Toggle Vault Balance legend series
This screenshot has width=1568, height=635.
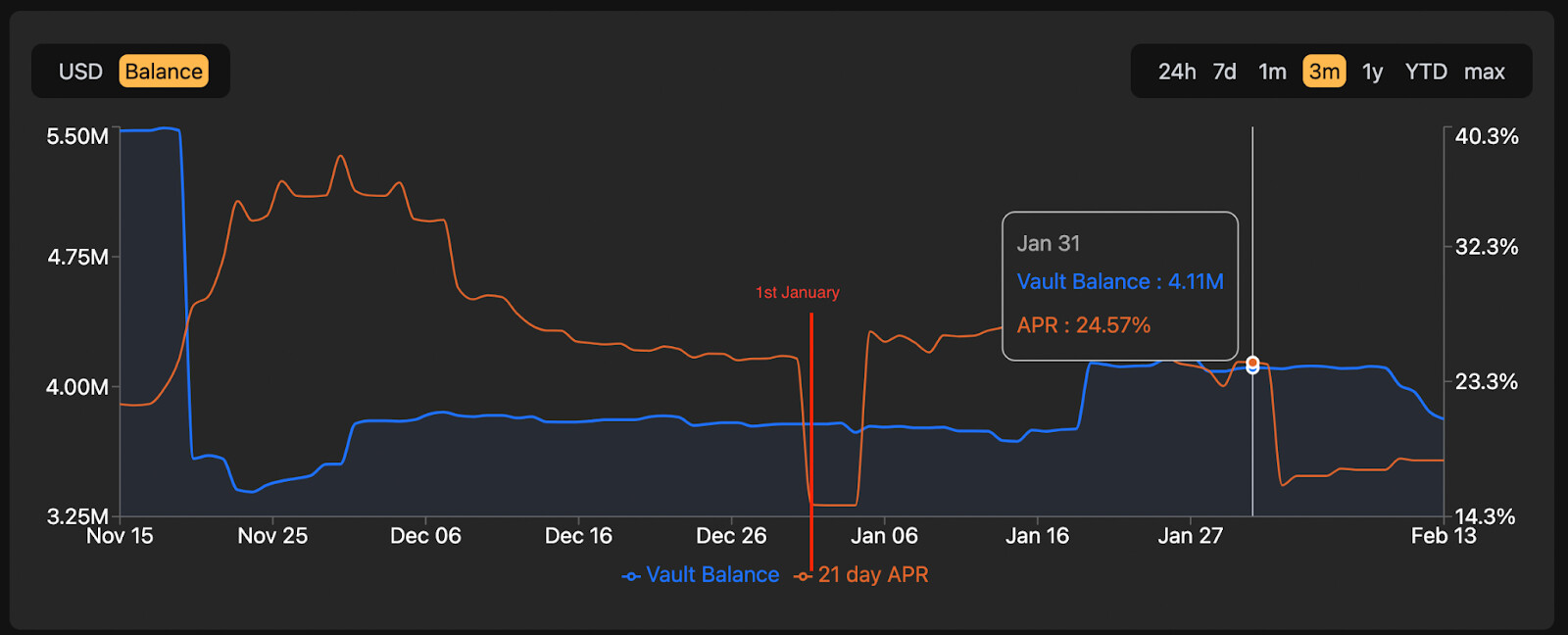pos(712,575)
